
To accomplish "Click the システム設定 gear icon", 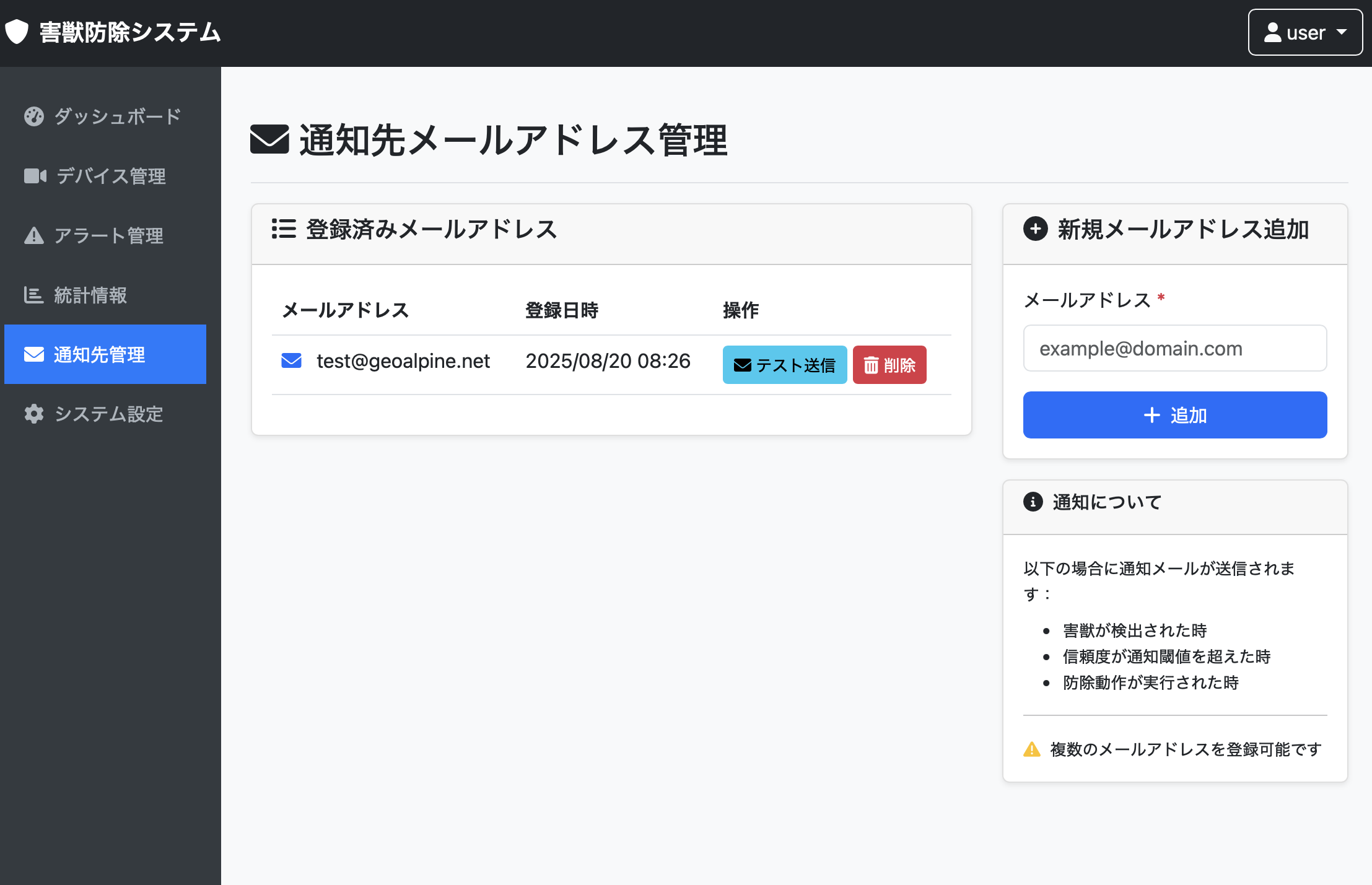I will tap(34, 414).
